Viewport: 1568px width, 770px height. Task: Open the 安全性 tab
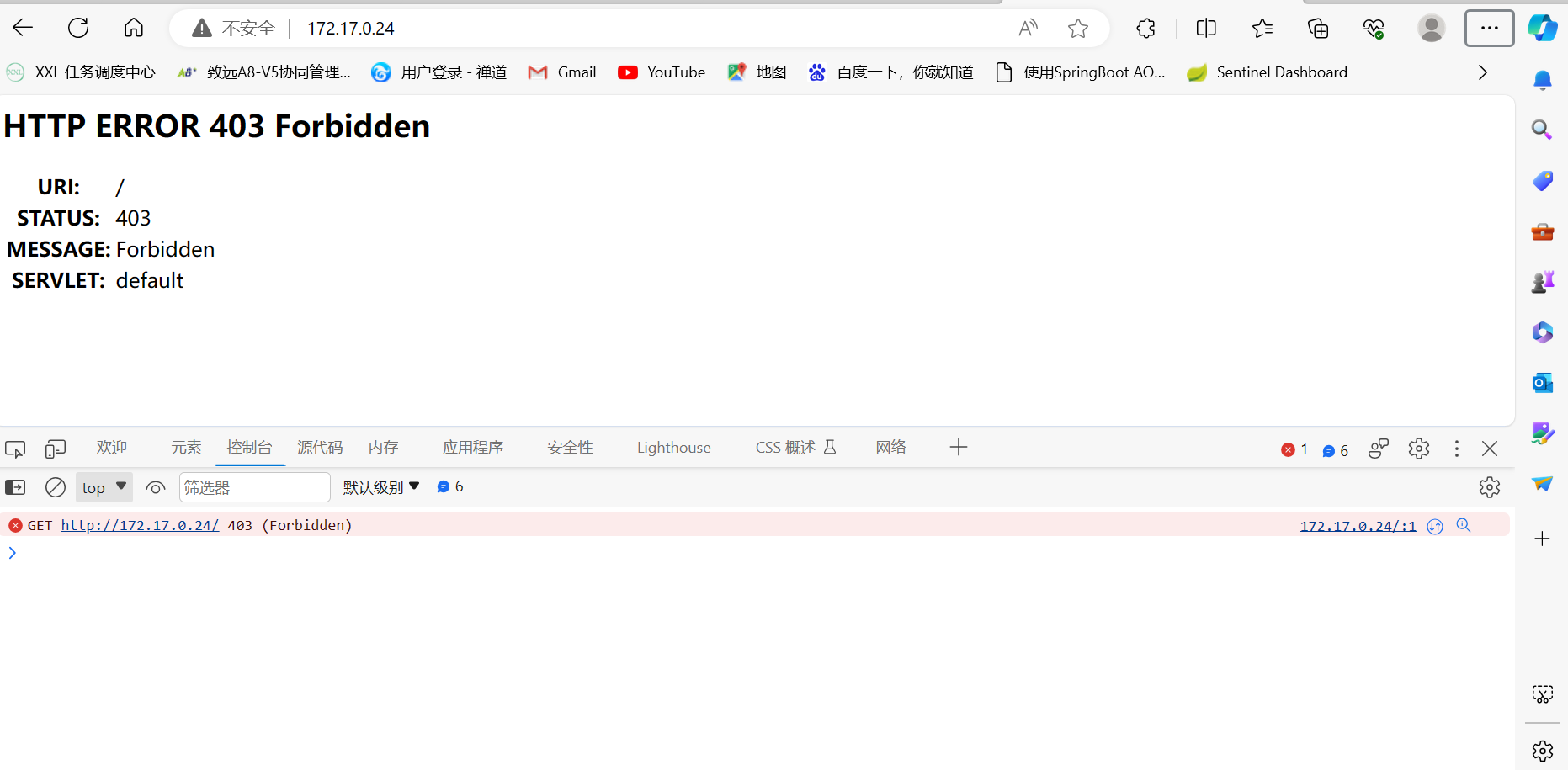coord(570,448)
